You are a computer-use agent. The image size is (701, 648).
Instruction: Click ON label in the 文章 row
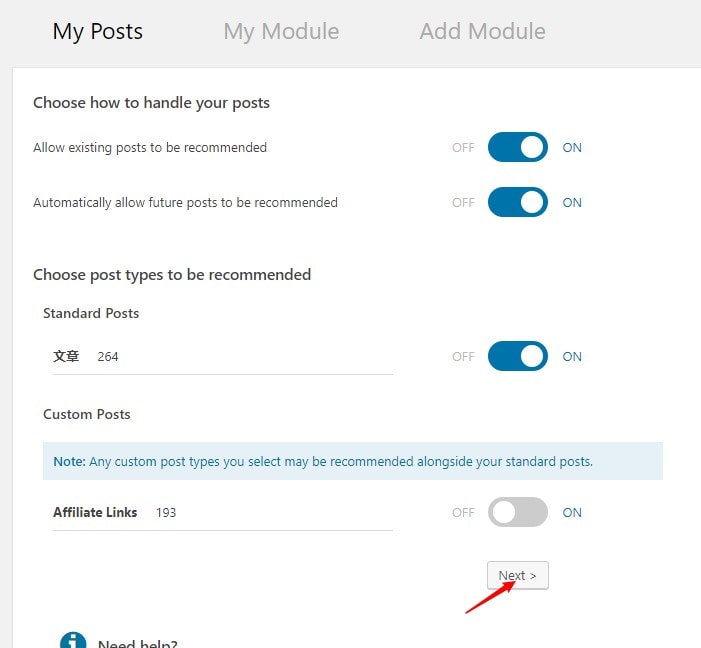(572, 357)
